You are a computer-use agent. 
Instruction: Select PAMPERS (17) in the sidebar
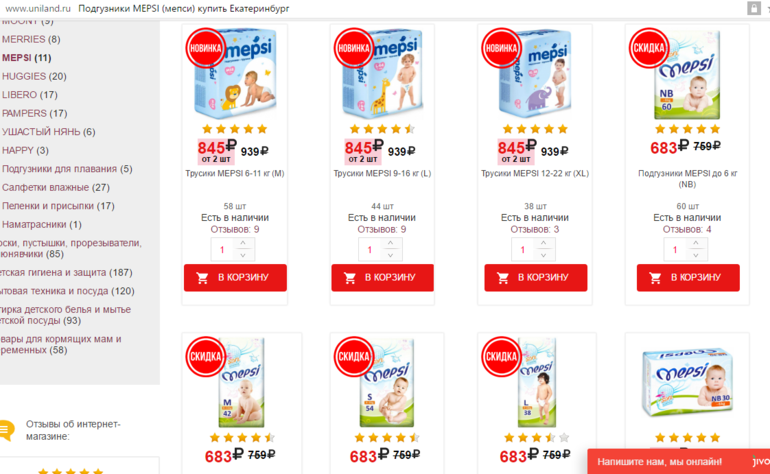click(34, 113)
